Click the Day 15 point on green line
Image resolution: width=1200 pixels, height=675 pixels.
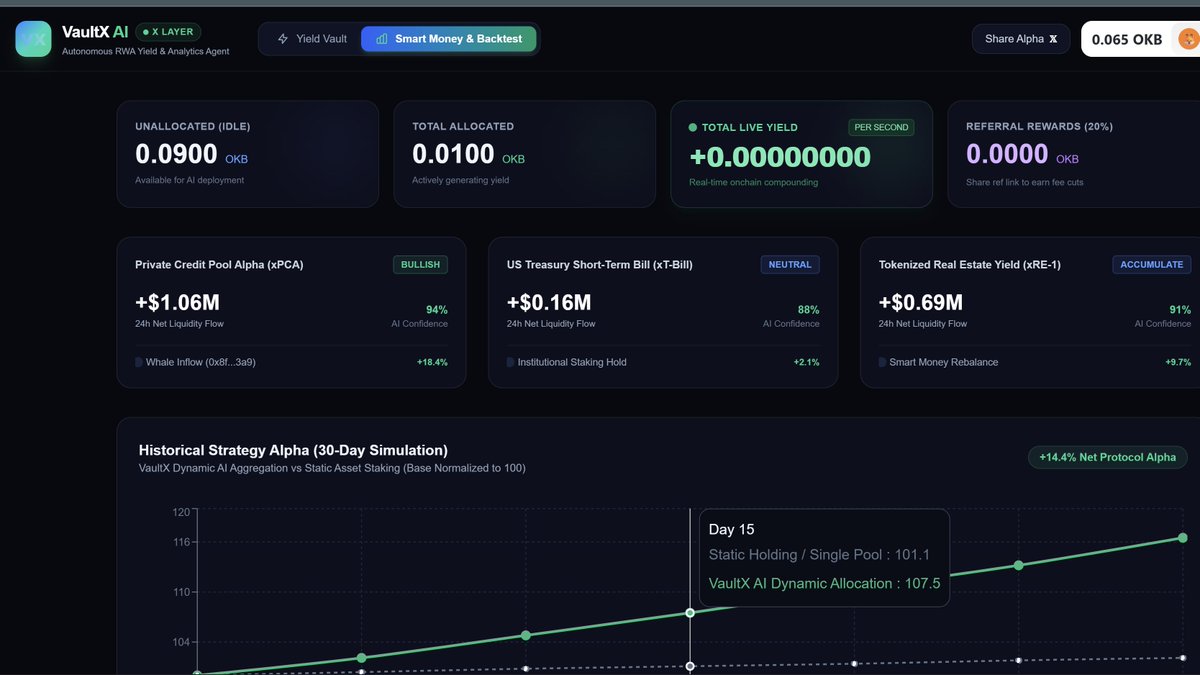tap(690, 612)
